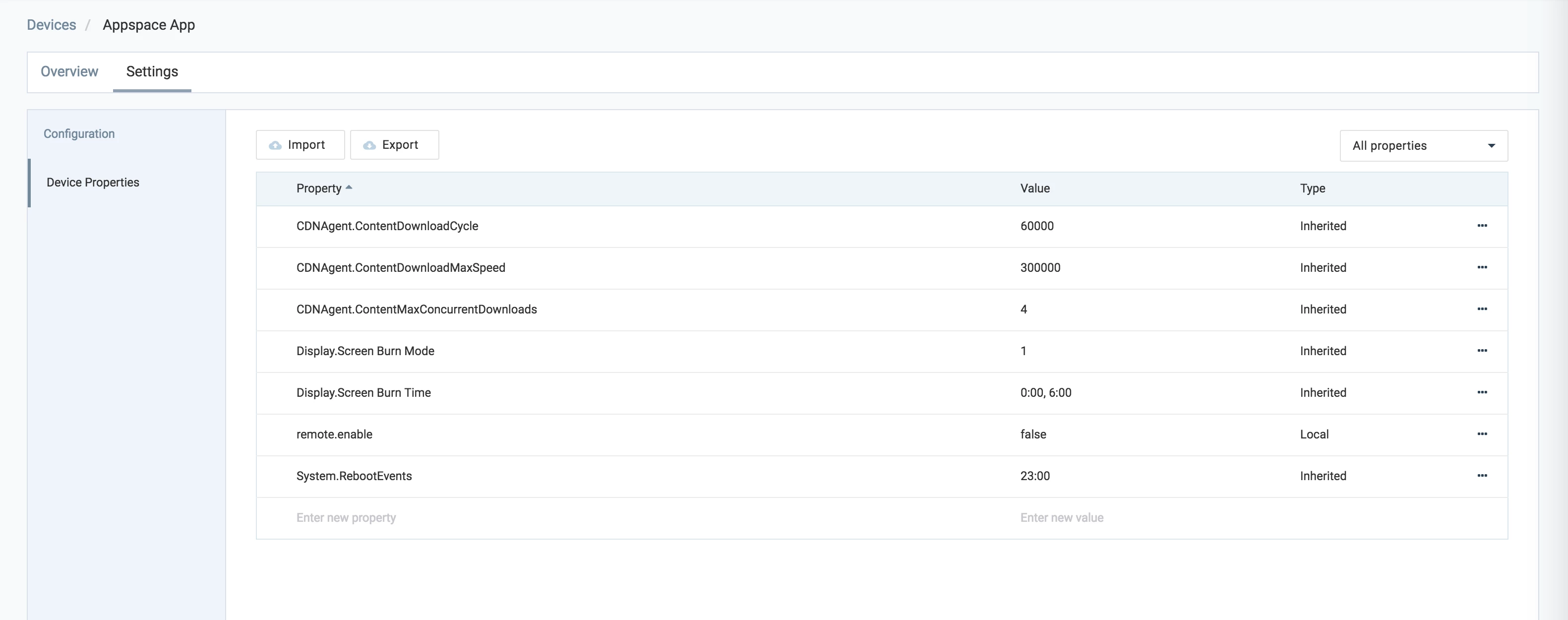1568x620 pixels.
Task: Open options menu for CDNAgent.ContentDownloadCycle row
Action: 1482,226
